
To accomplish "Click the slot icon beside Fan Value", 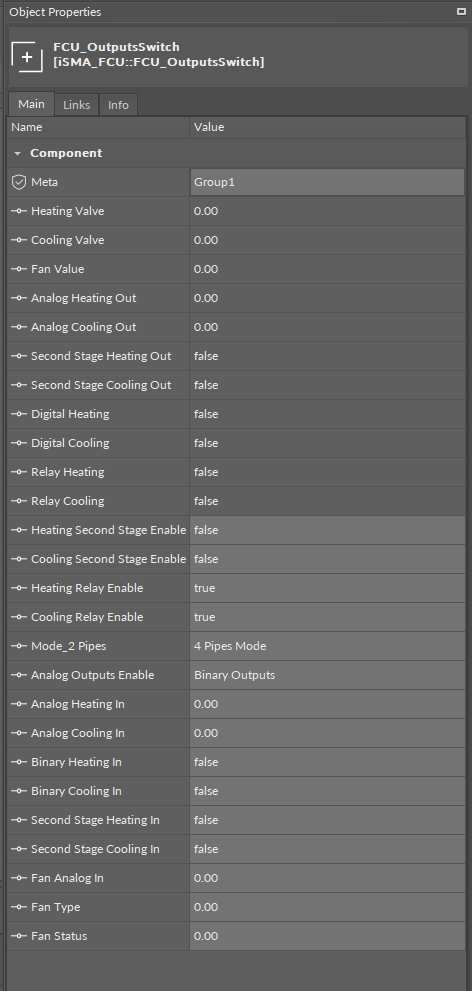I will coord(19,269).
